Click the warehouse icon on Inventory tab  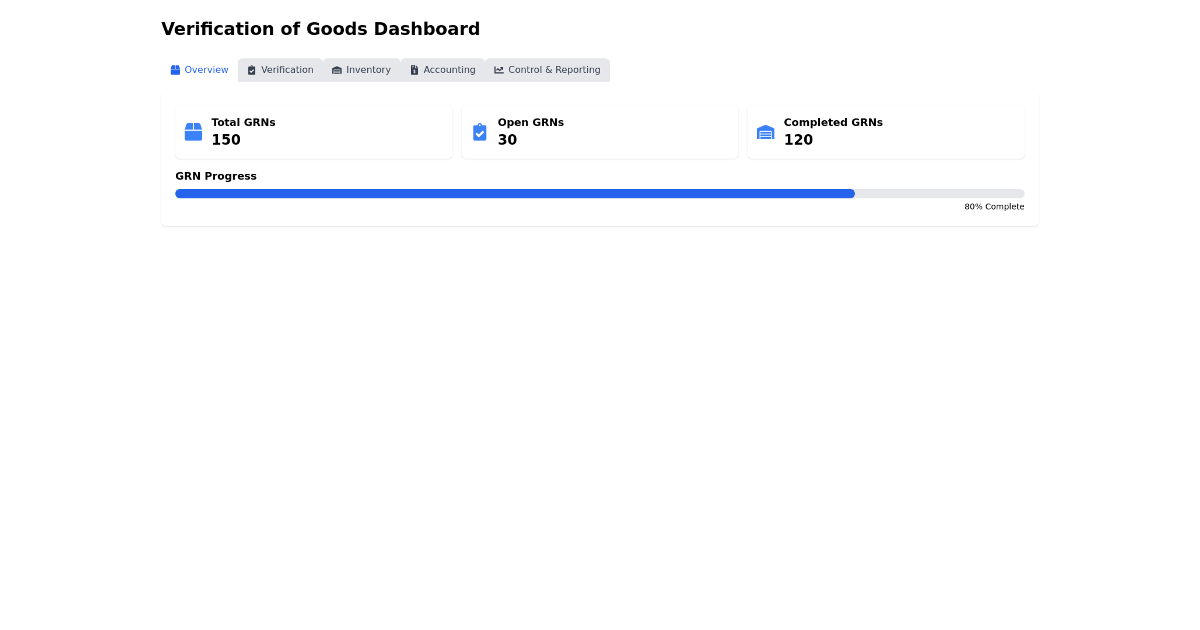337,70
